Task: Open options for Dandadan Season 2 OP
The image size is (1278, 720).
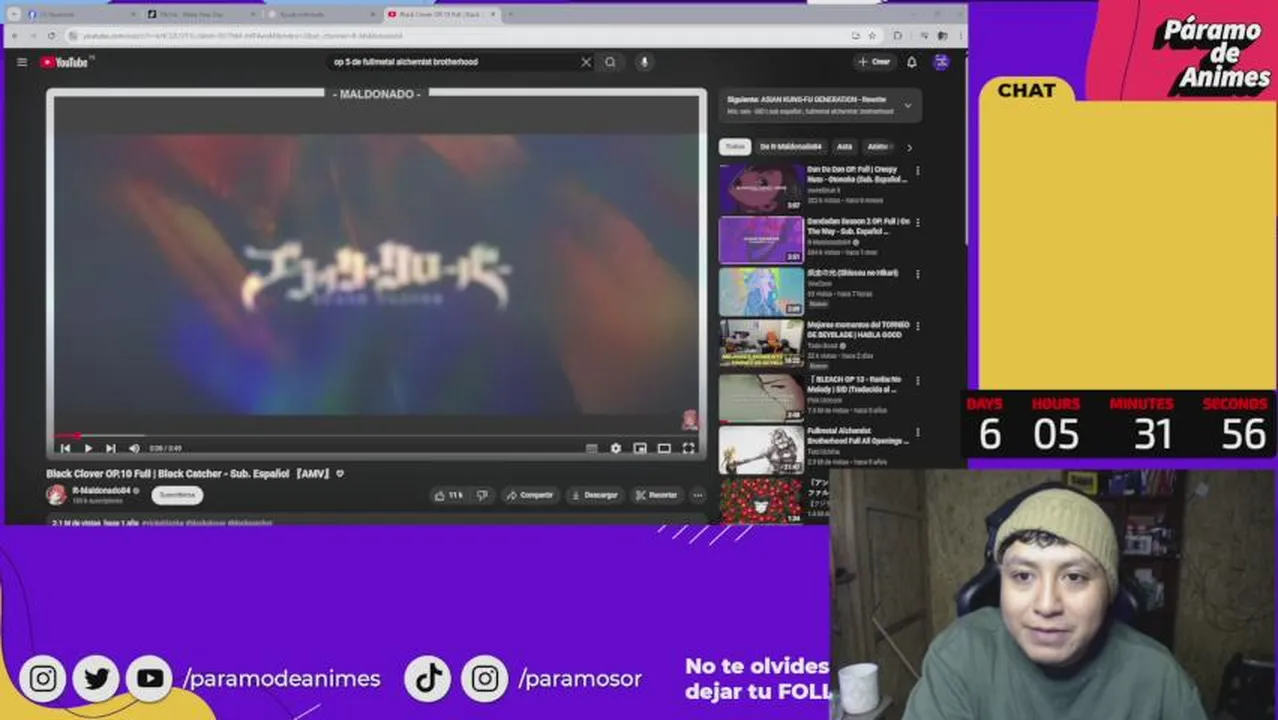Action: (x=917, y=223)
